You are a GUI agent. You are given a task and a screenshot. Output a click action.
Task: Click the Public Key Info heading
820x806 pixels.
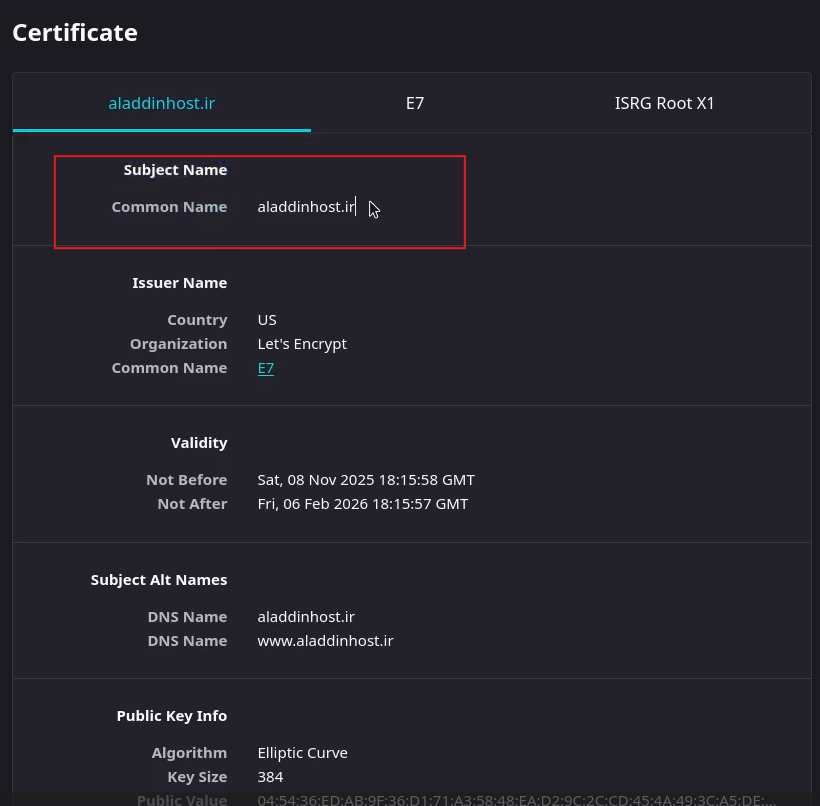[172, 716]
